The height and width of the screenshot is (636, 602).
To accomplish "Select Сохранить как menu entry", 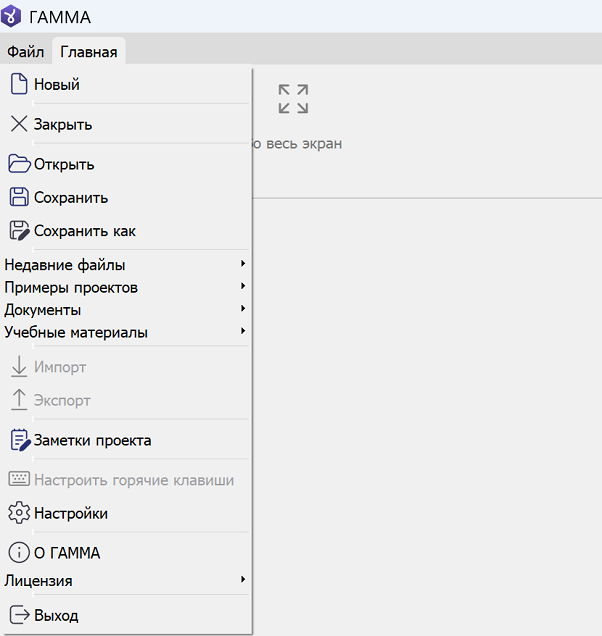I will [x=85, y=231].
